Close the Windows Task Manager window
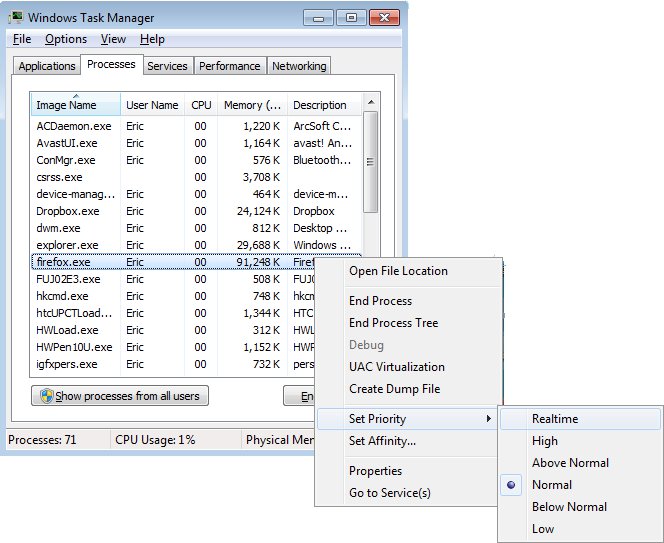Screen dimensions: 664x543 point(385,18)
